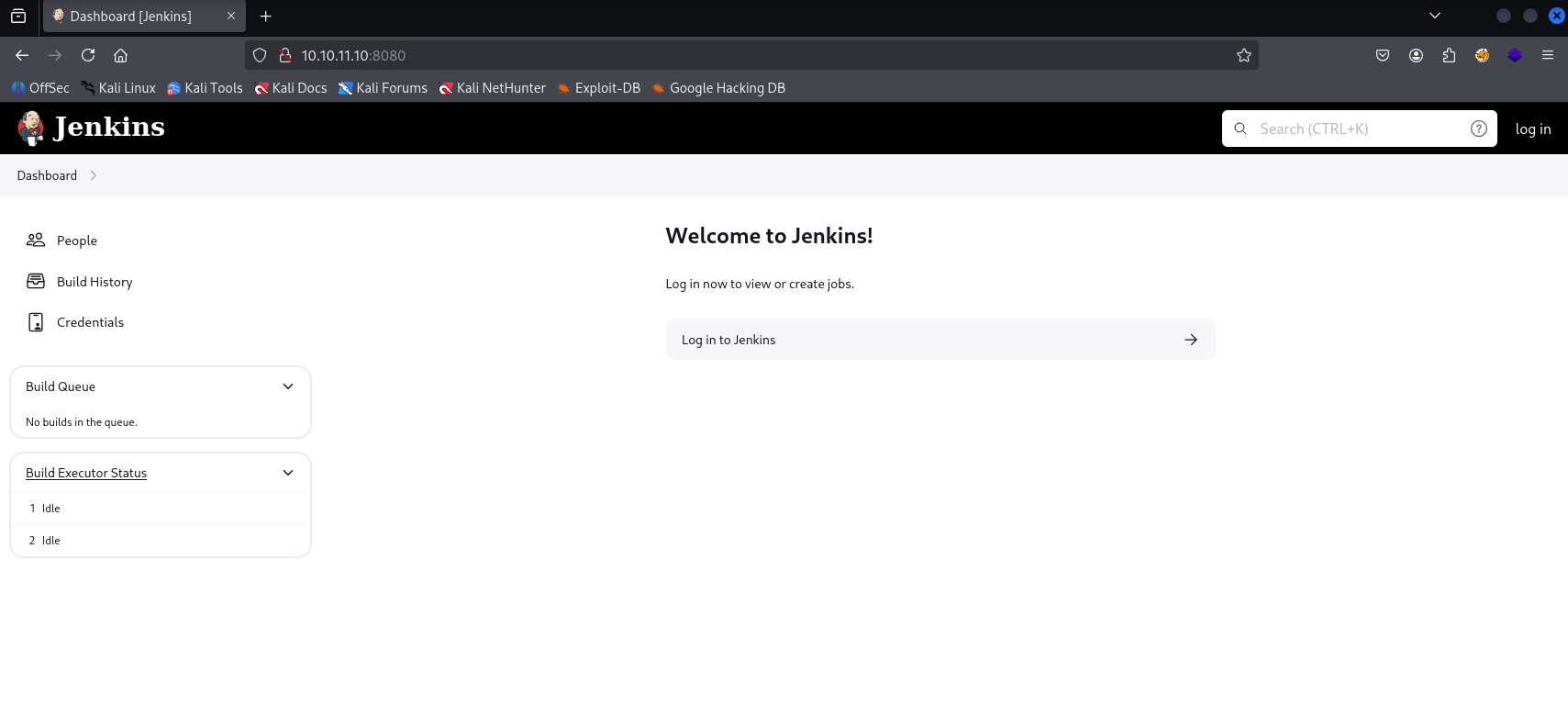
Task: Open the extensions puzzle icon
Action: (1449, 55)
